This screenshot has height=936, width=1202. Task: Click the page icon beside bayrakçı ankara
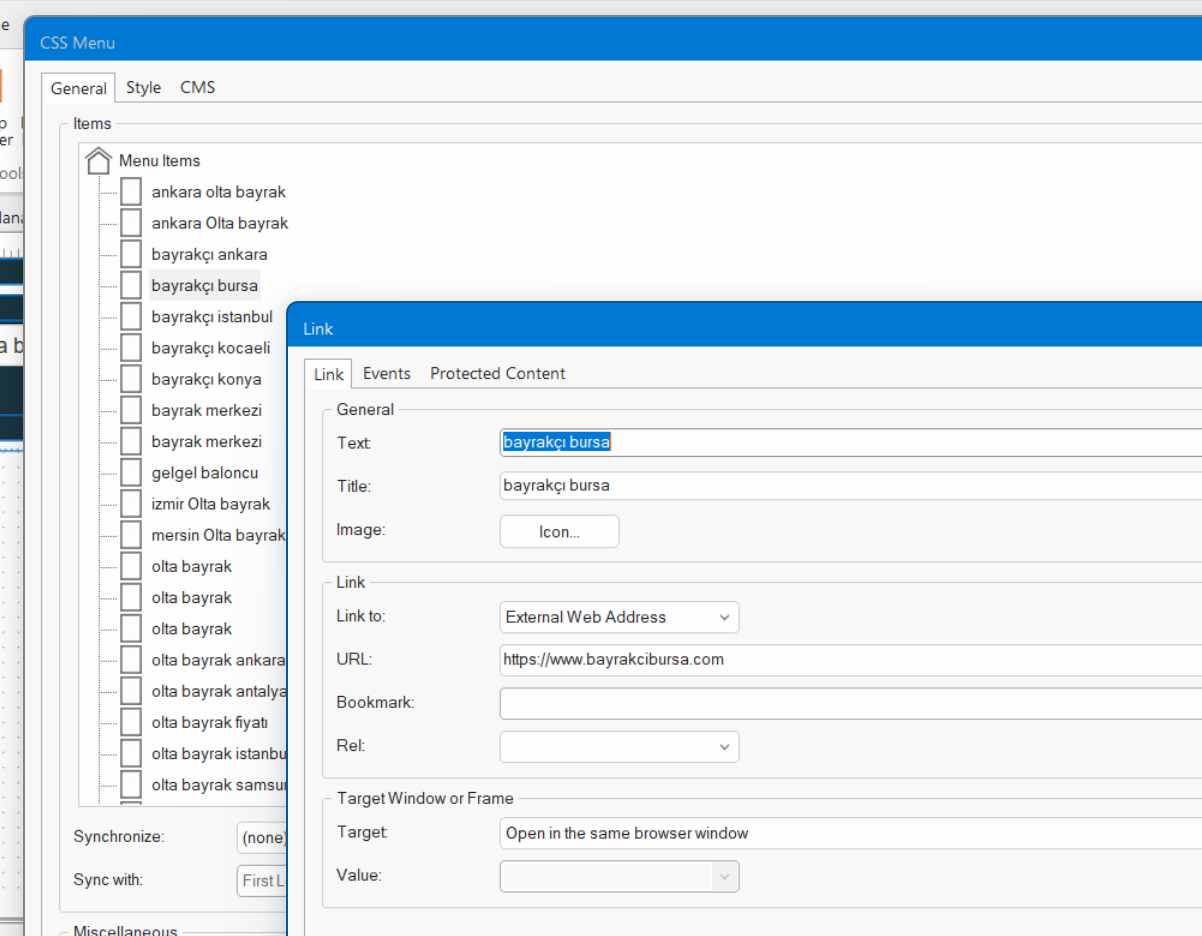131,254
